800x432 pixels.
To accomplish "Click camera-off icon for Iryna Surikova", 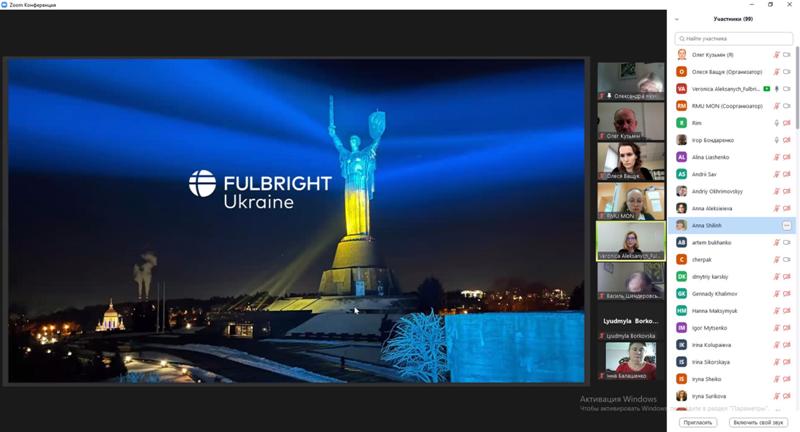I will tap(787, 396).
